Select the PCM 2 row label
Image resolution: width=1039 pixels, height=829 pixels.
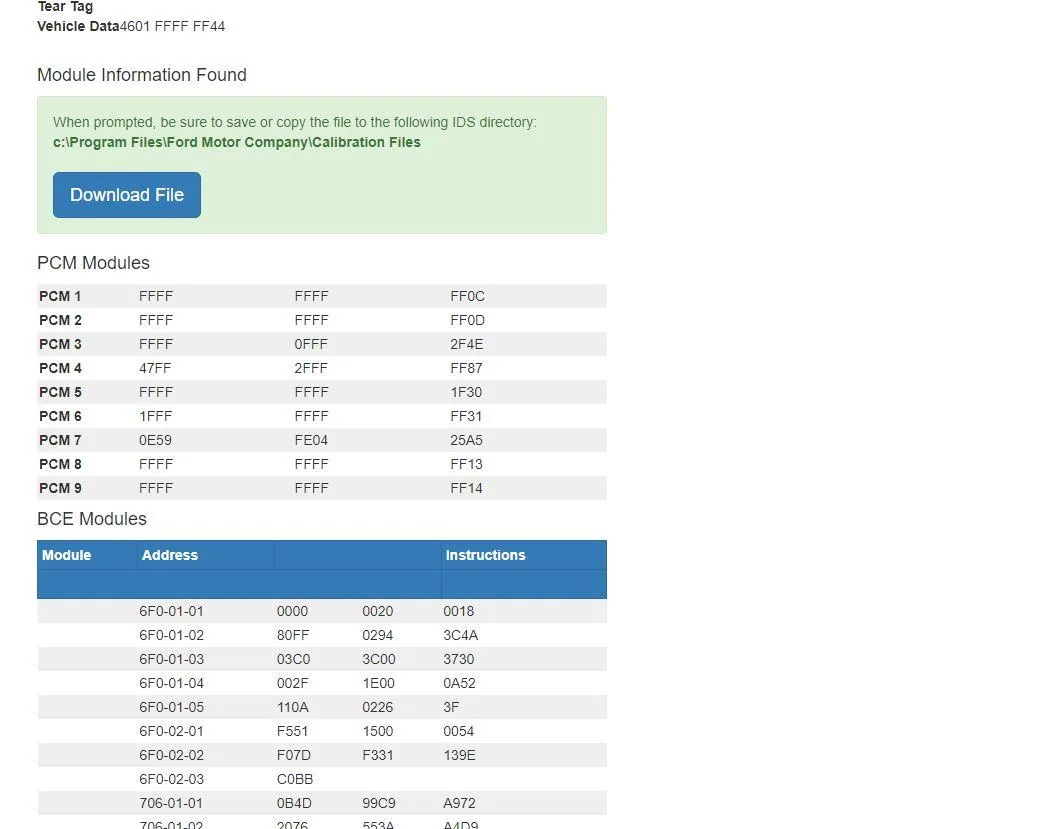click(60, 320)
